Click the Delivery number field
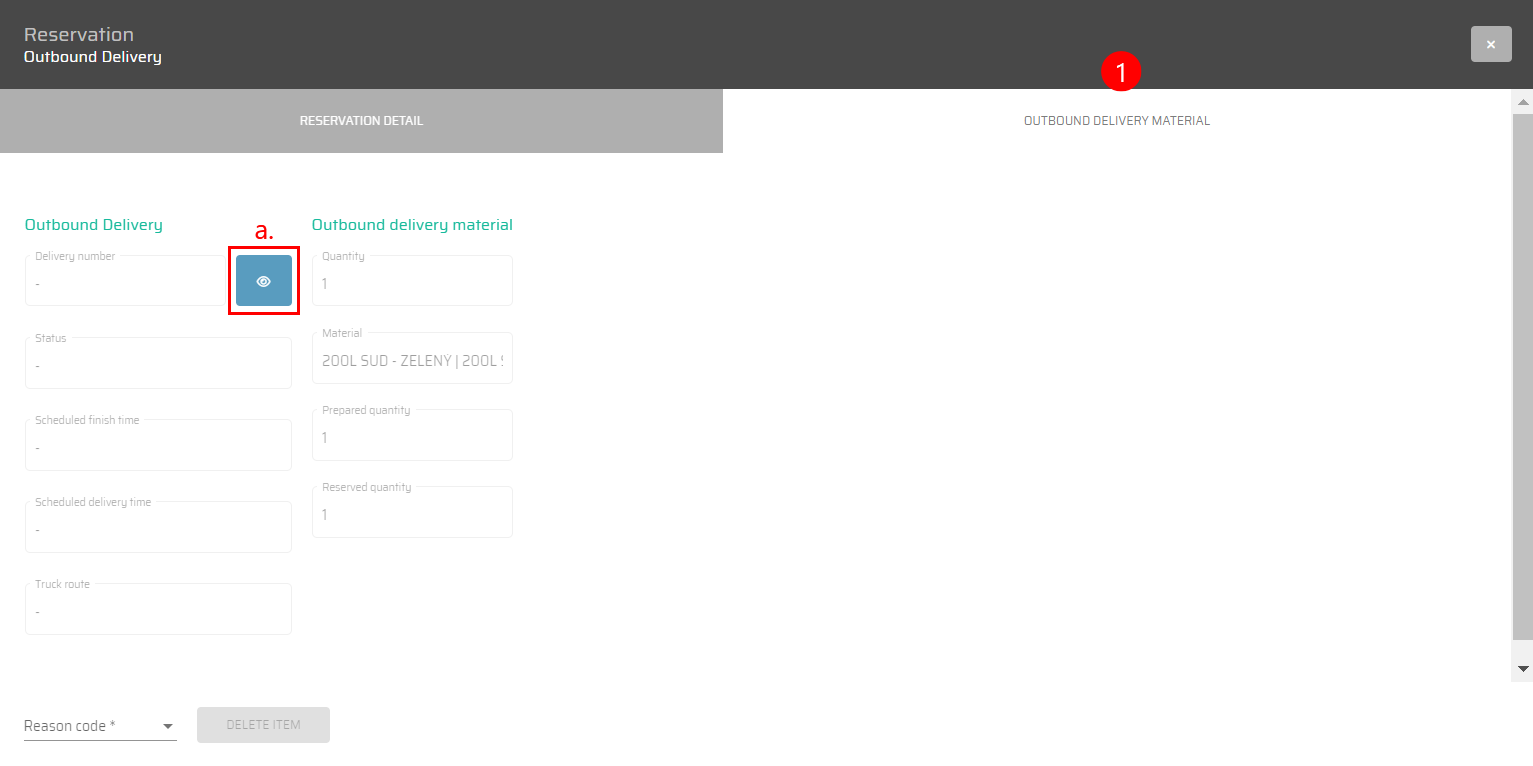This screenshot has width=1533, height=766. click(126, 283)
